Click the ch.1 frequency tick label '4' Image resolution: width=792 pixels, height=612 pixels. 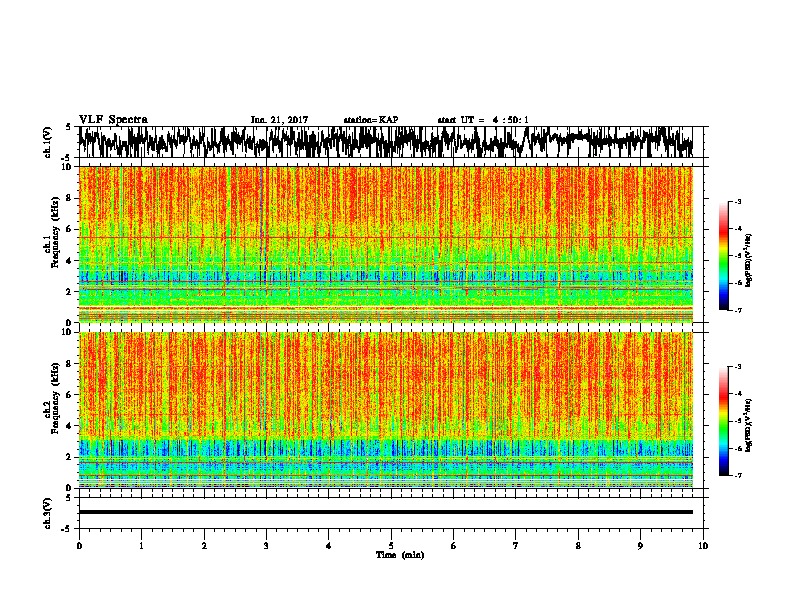(71, 261)
